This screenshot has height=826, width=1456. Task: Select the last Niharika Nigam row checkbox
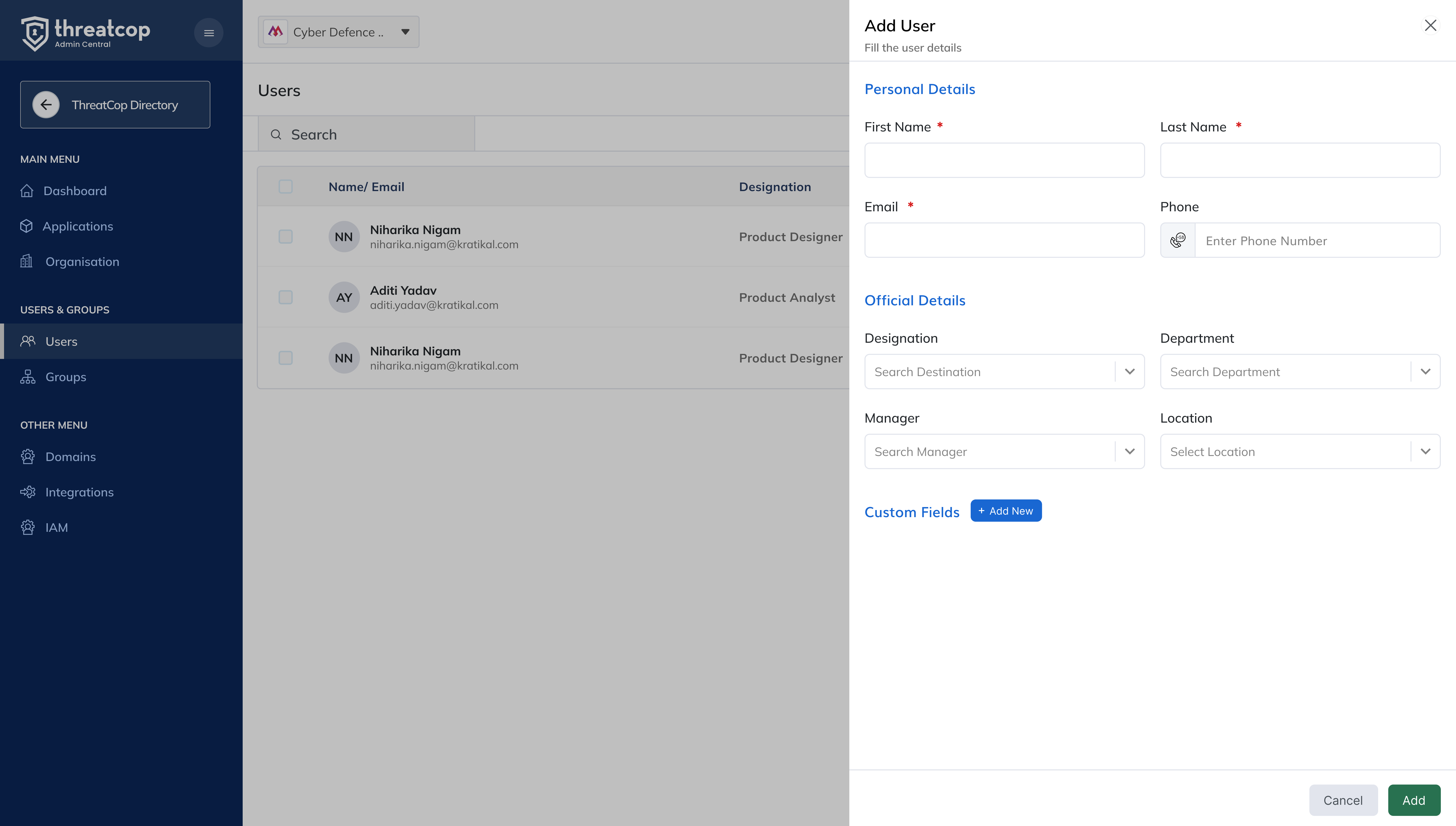[x=285, y=358]
